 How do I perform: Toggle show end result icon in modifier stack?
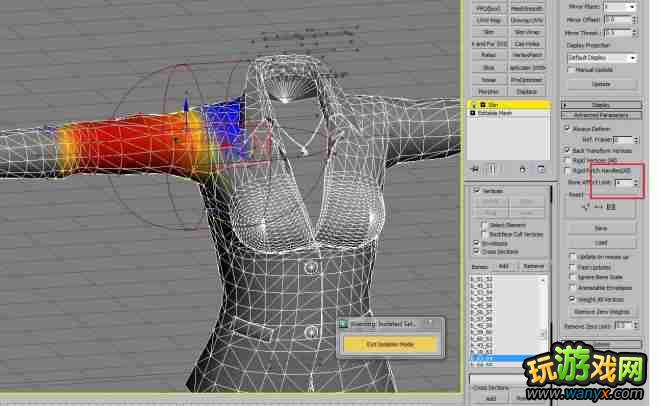tap(492, 168)
